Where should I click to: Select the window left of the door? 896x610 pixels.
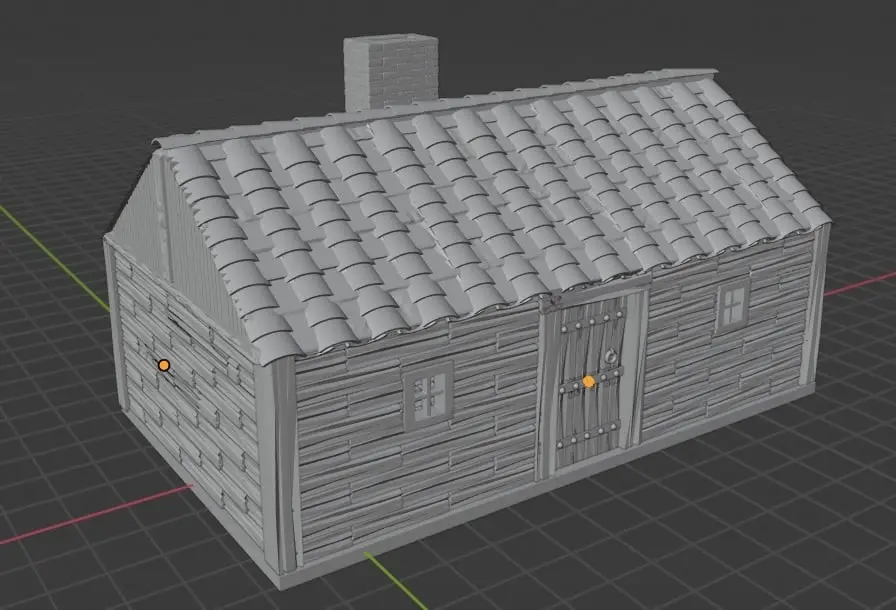pyautogui.click(x=429, y=395)
